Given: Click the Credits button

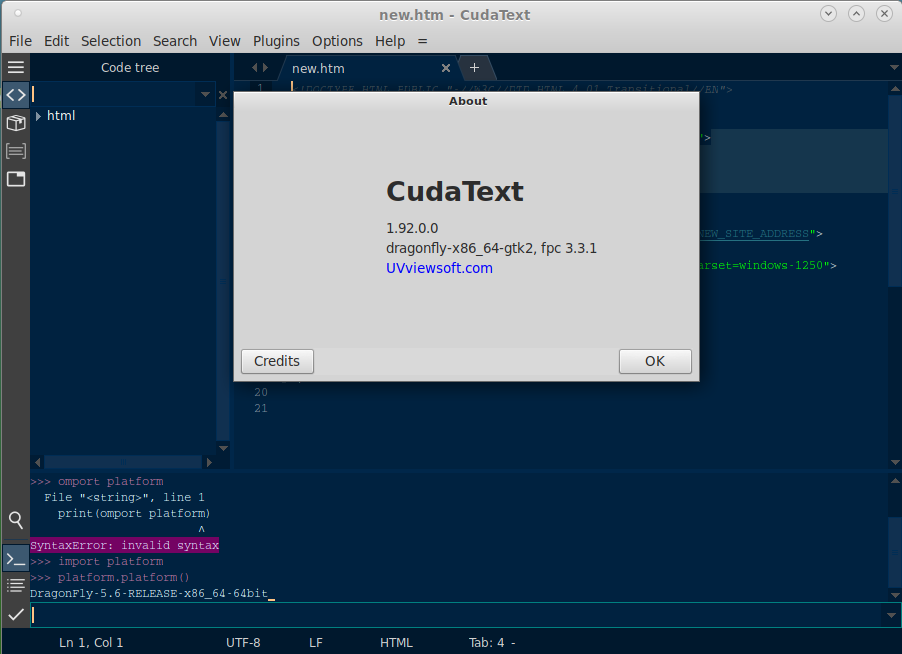Looking at the screenshot, I should click(x=277, y=361).
